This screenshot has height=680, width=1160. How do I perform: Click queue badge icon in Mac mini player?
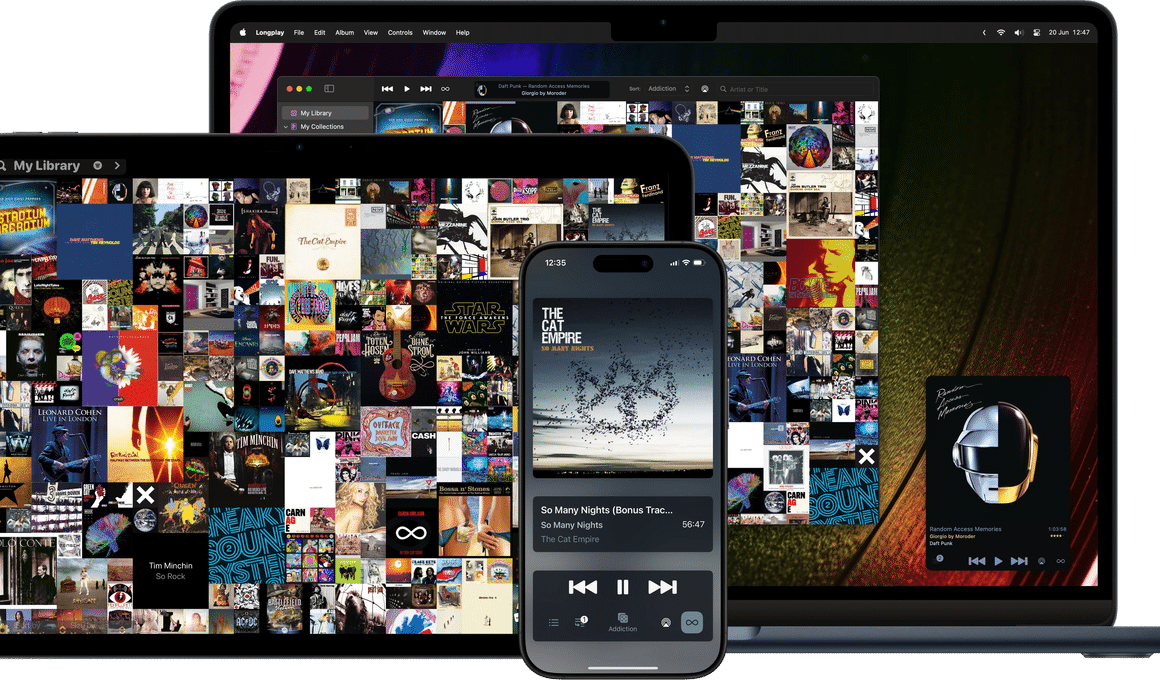point(940,559)
